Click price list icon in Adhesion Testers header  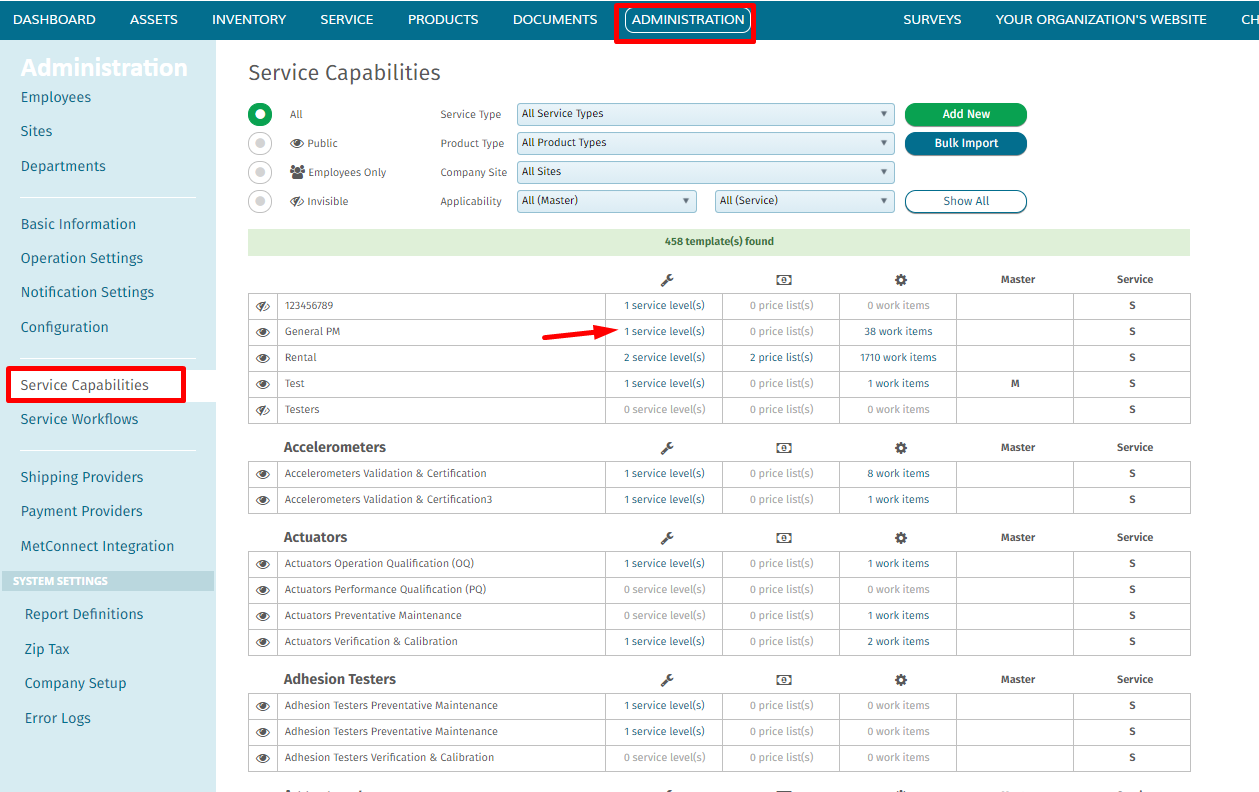(784, 680)
